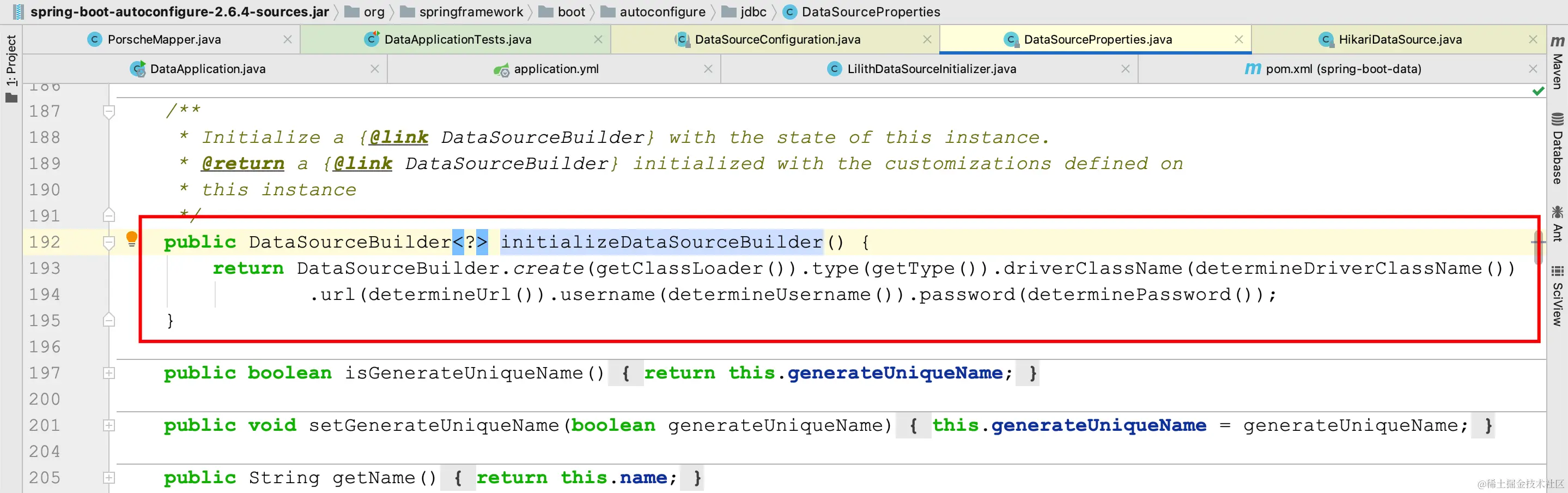Close the LilithDataSourceInitializer.java tab
The width and height of the screenshot is (1568, 493).
[x=1126, y=69]
